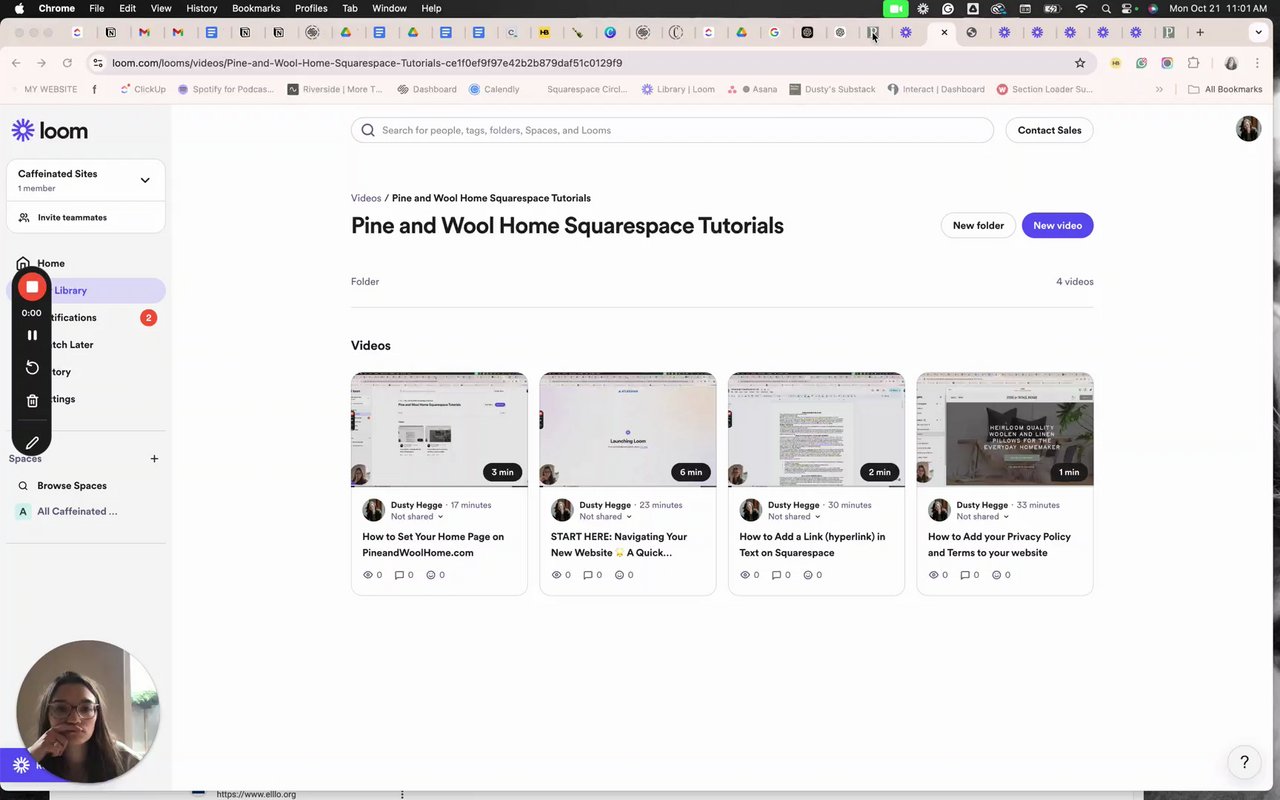Screen dimensions: 1280x800
Task: Click the Loom search field
Action: [672, 130]
